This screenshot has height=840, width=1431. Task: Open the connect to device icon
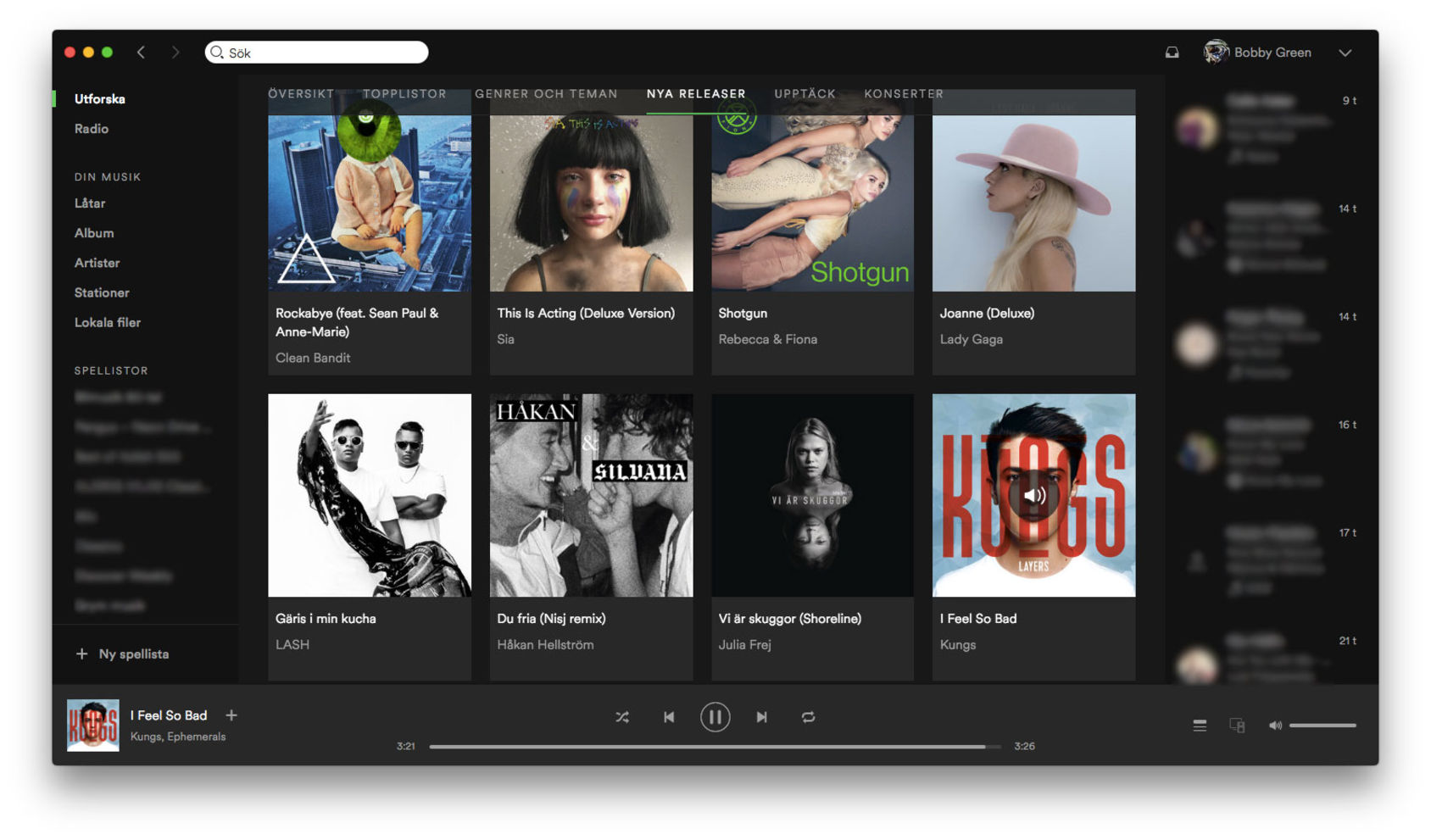(1237, 726)
